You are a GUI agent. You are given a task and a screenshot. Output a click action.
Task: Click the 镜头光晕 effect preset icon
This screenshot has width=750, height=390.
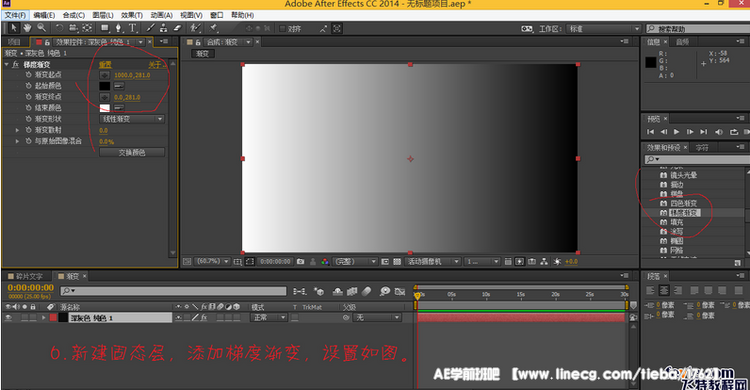tap(663, 175)
